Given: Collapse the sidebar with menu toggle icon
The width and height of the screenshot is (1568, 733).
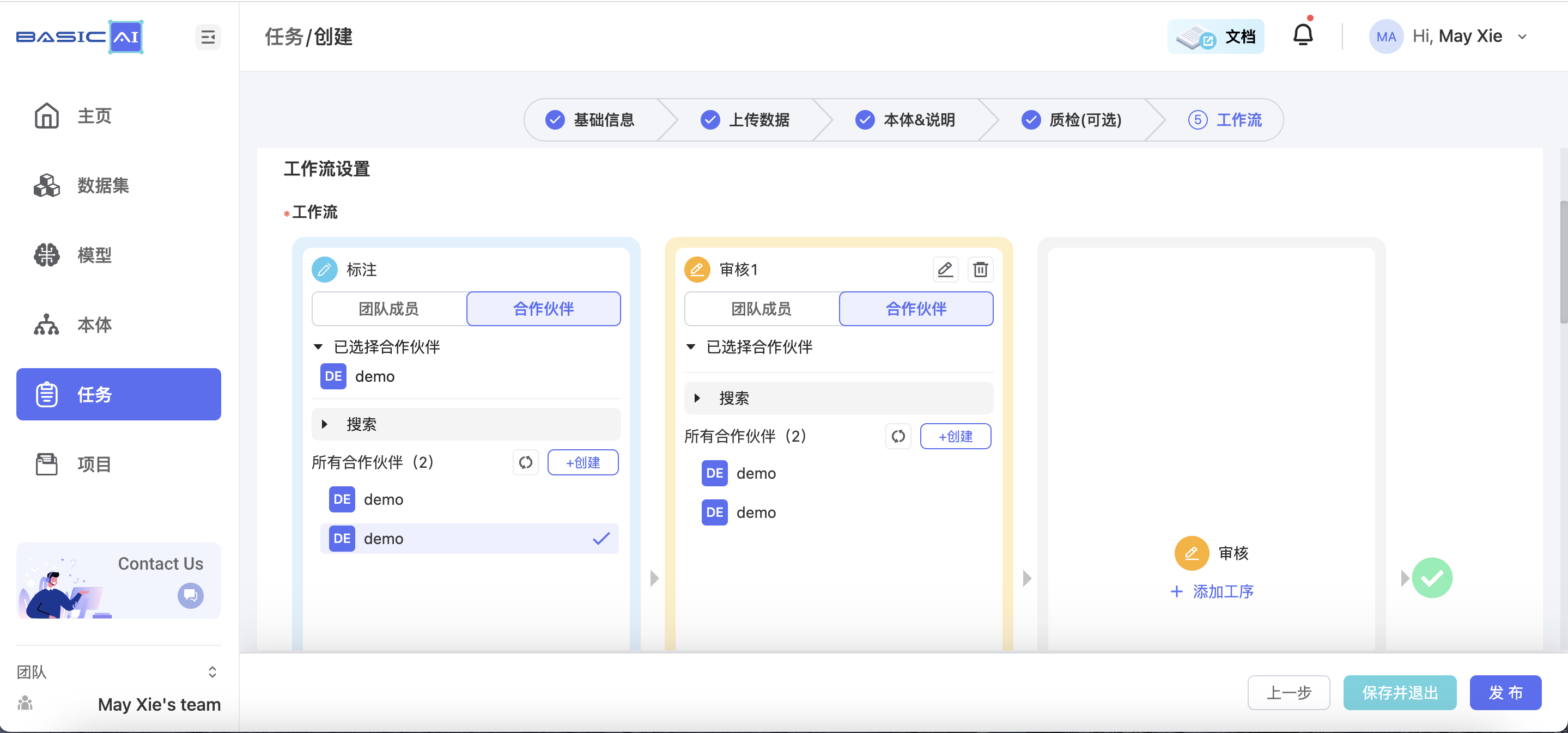Looking at the screenshot, I should coord(208,37).
